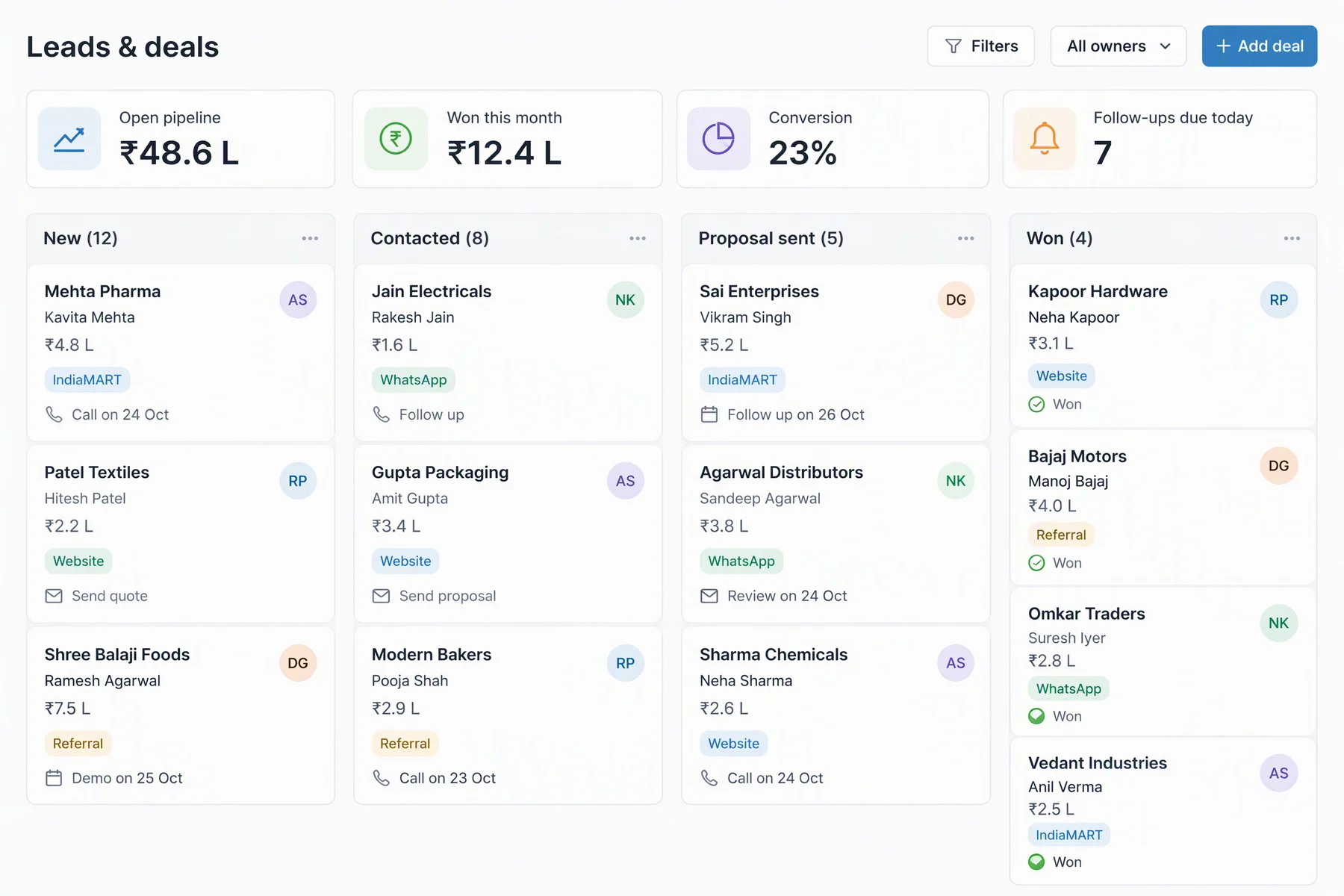The height and width of the screenshot is (896, 1344).
Task: Click phone icon next to Call on 24 Oct in Mehta Pharma
Action: pyautogui.click(x=54, y=414)
